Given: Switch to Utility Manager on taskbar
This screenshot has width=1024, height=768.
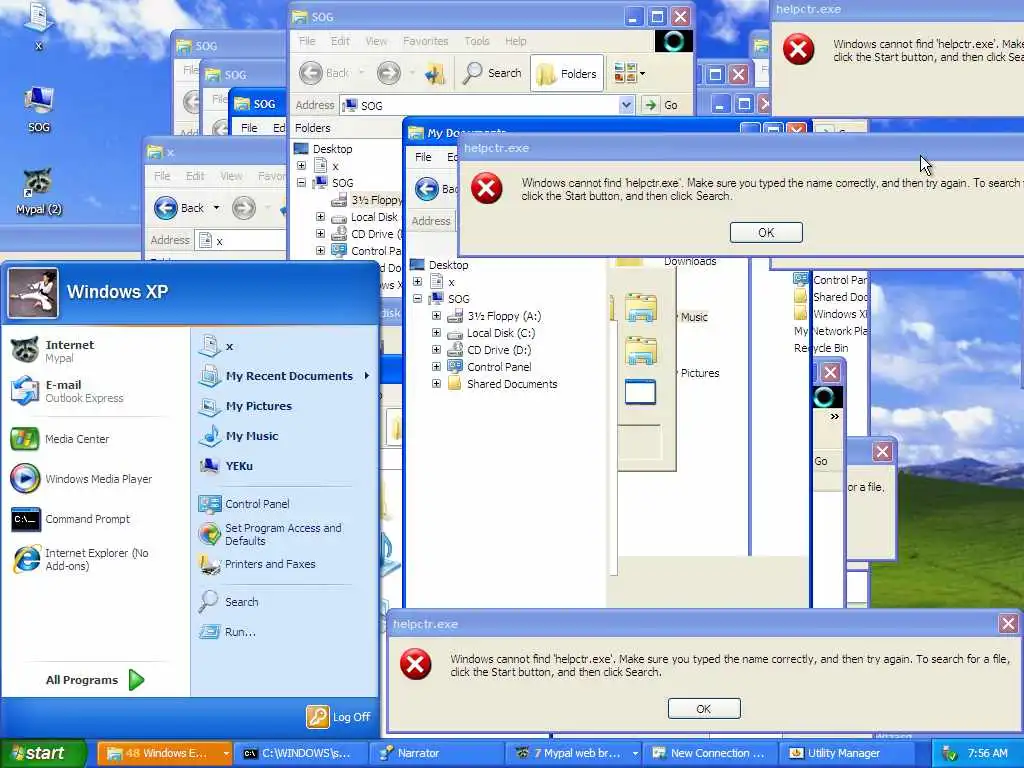Looking at the screenshot, I should coord(848,753).
